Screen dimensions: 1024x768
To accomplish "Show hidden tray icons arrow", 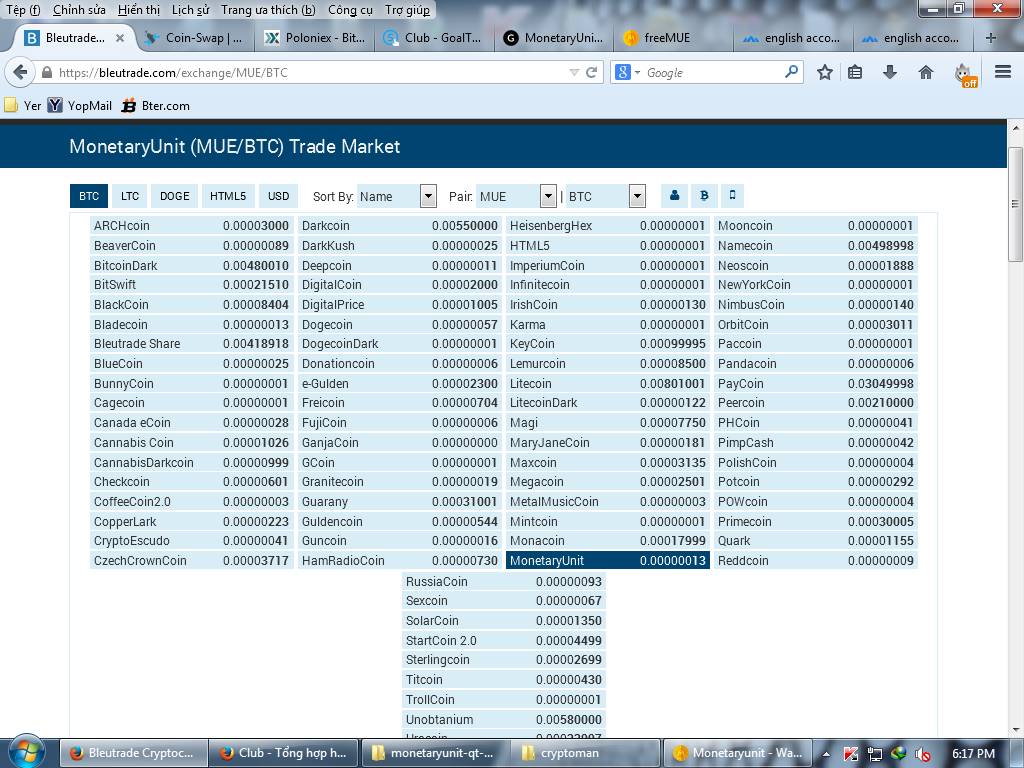I will click(x=826, y=754).
